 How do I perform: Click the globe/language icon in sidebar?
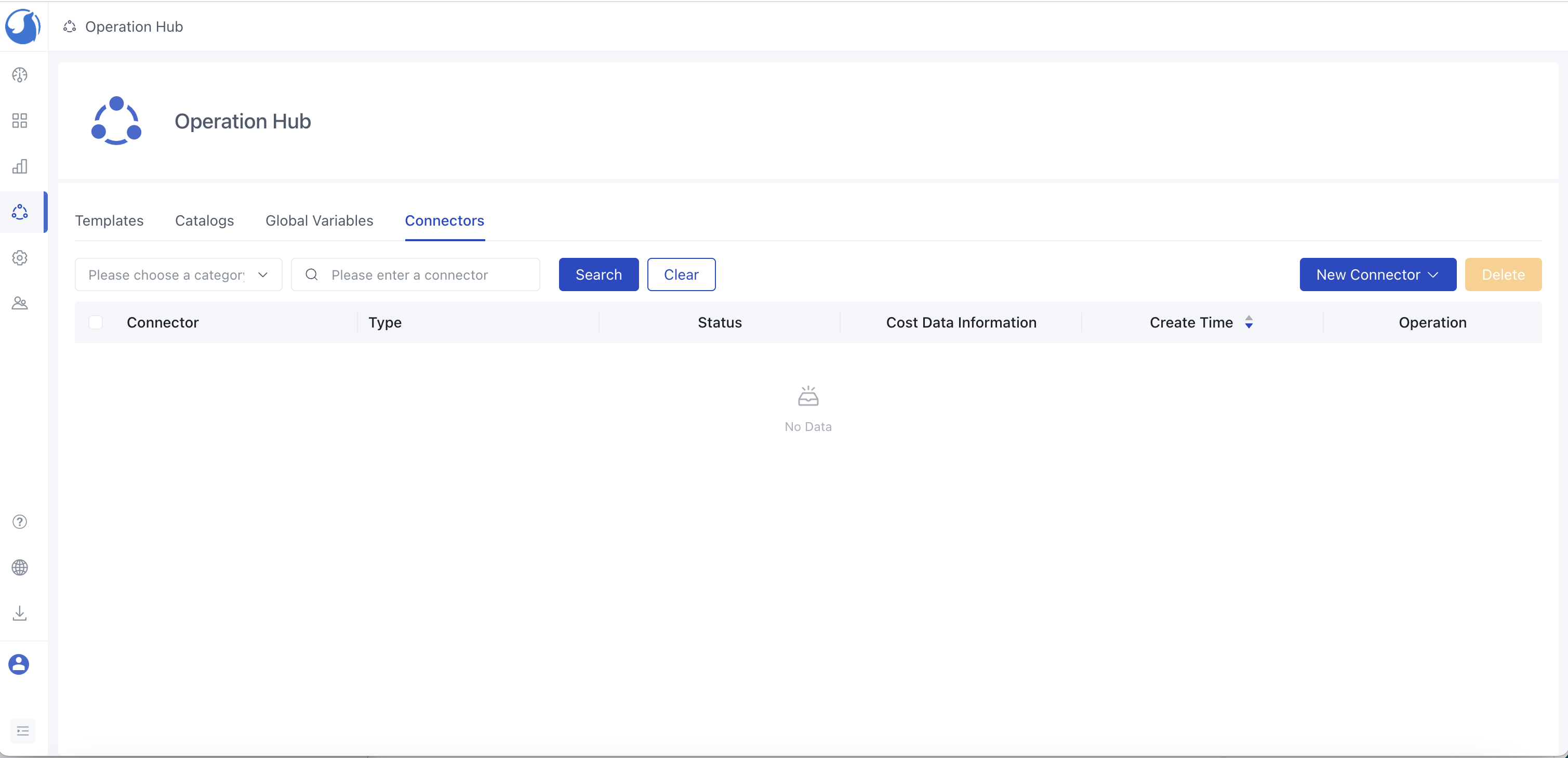[20, 568]
